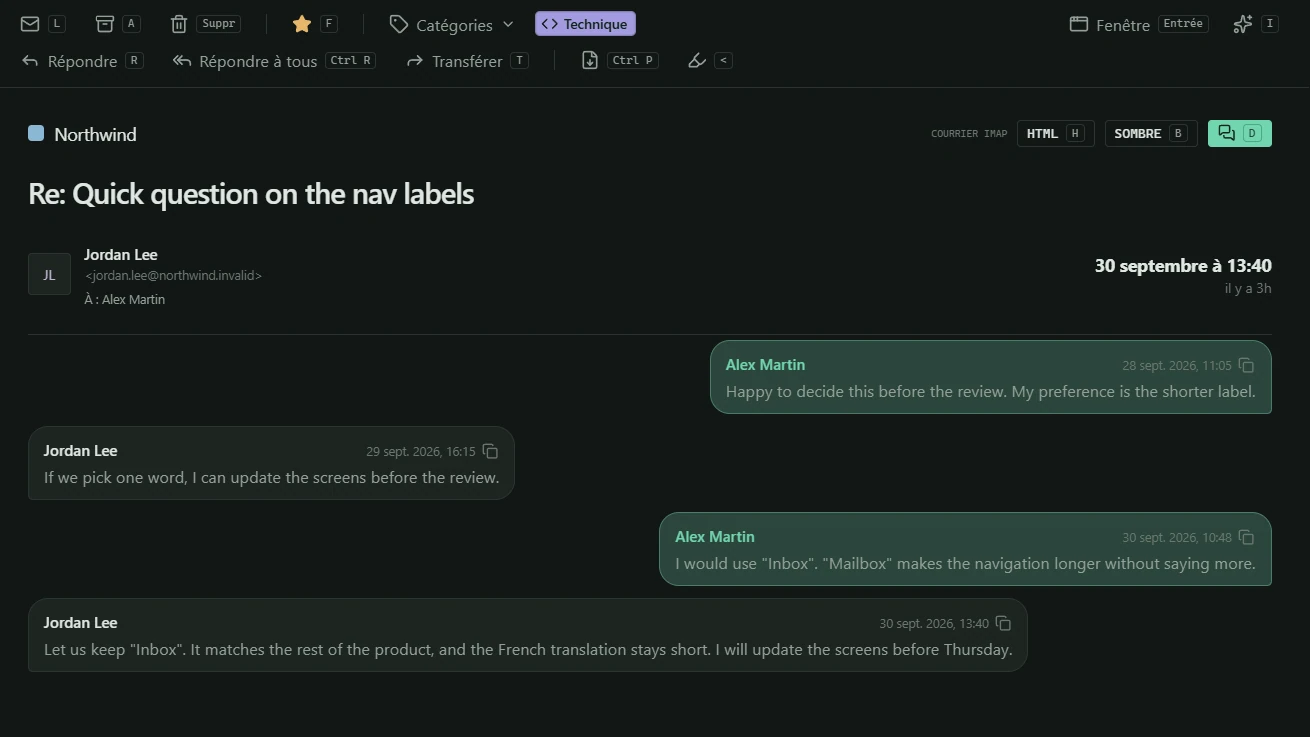The width and height of the screenshot is (1310, 737).
Task: Click the purple Technique category tag
Action: (x=585, y=24)
